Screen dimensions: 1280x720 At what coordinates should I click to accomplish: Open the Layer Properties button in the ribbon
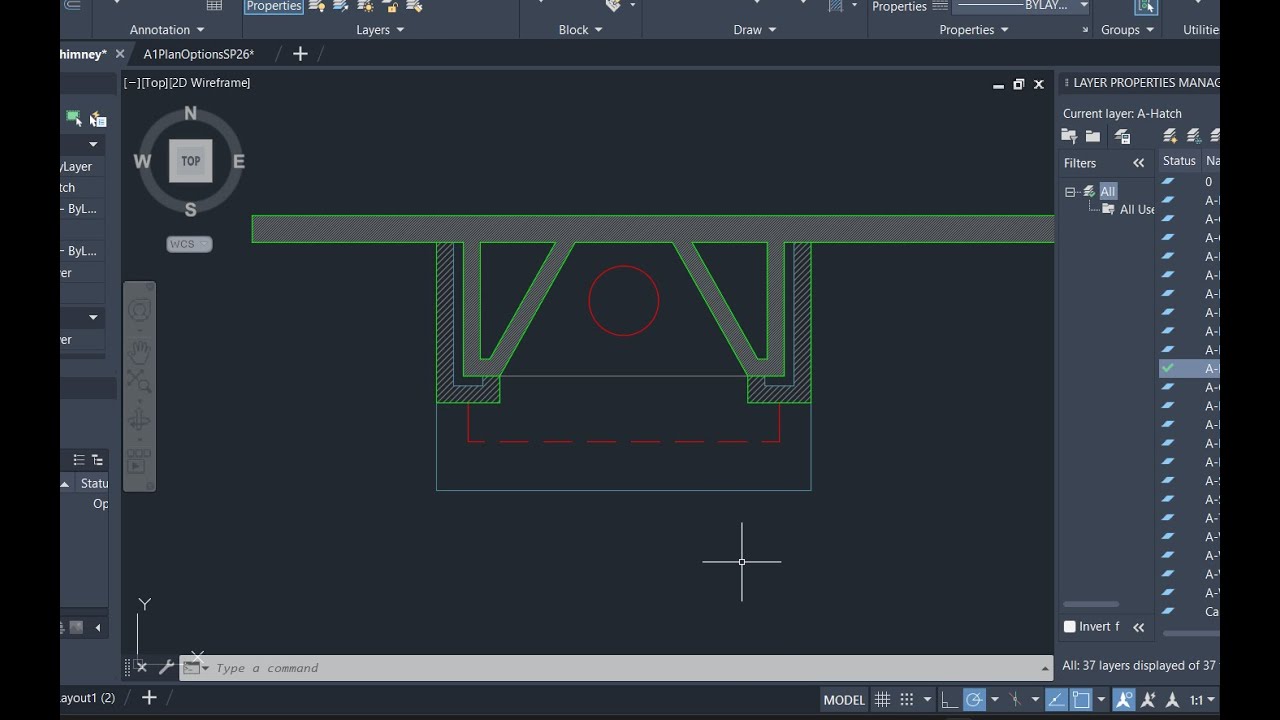click(x=274, y=6)
